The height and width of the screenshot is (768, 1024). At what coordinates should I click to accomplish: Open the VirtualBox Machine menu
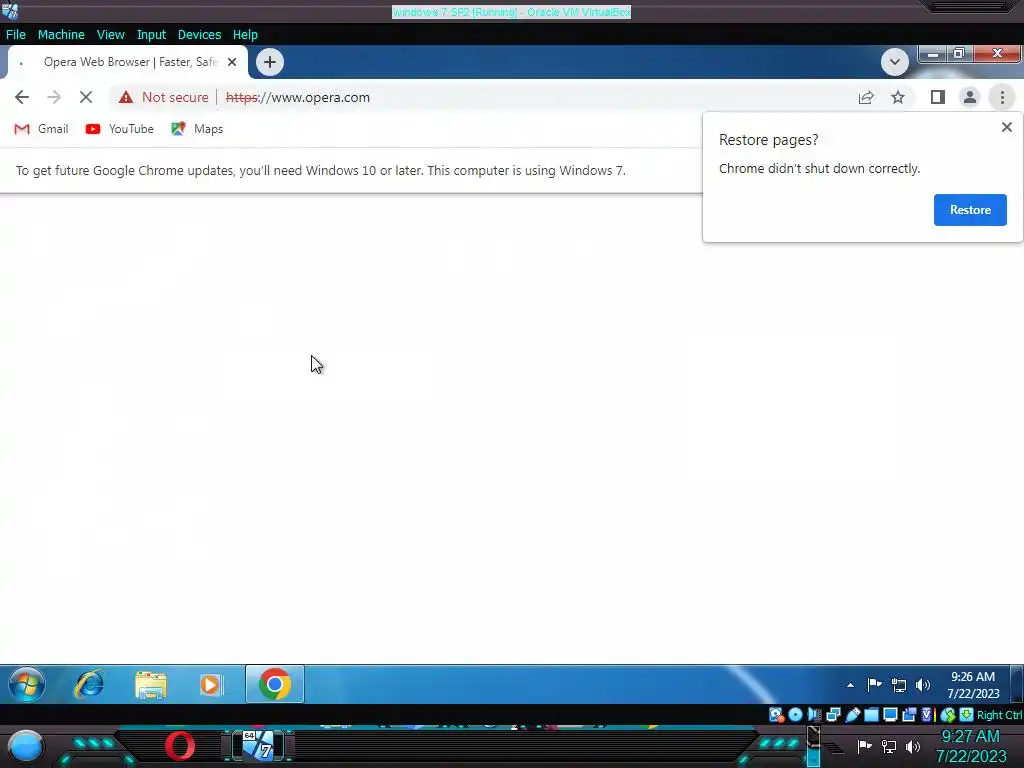pyautogui.click(x=61, y=35)
